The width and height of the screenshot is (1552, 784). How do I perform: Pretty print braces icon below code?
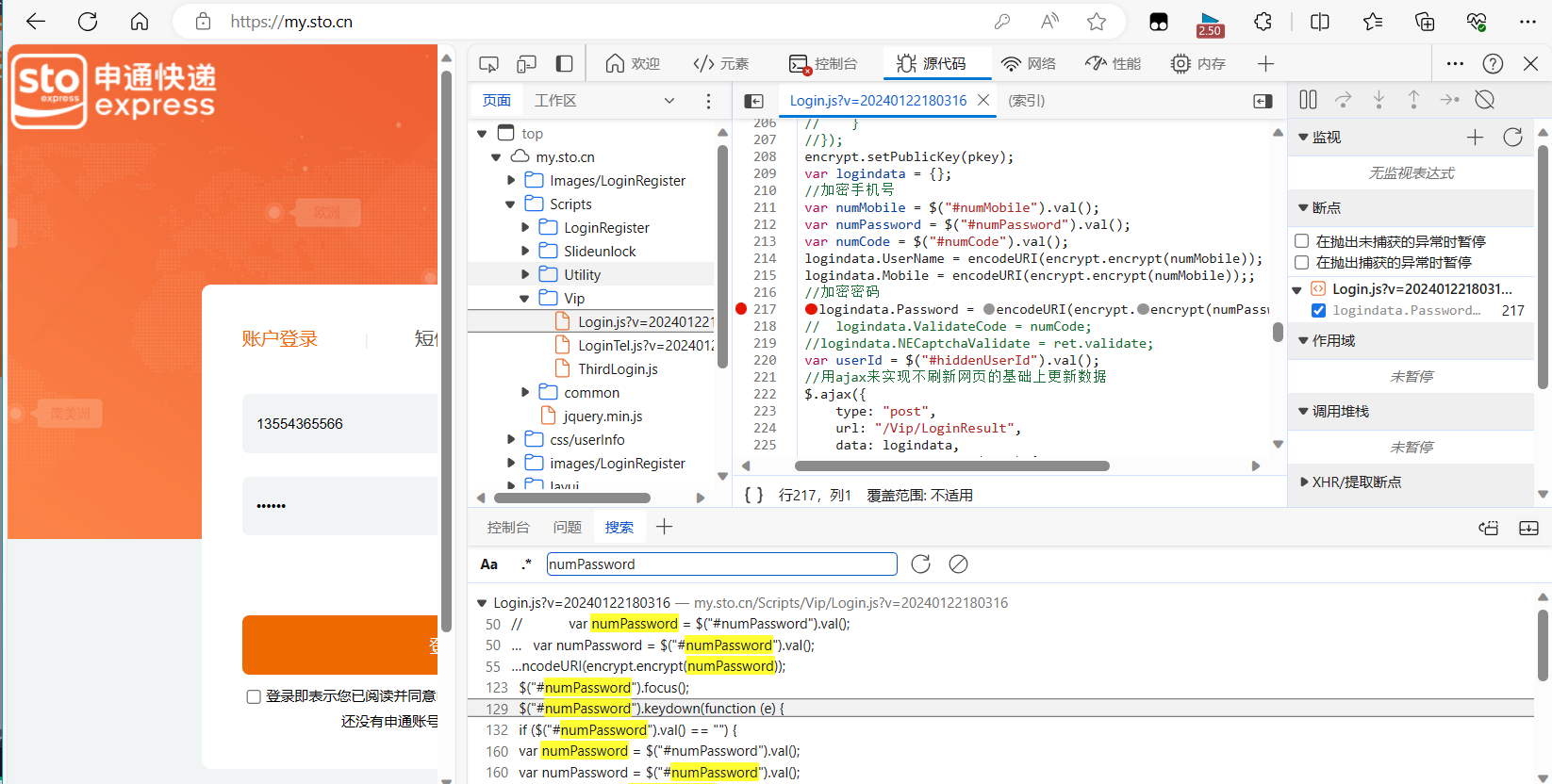[x=753, y=495]
